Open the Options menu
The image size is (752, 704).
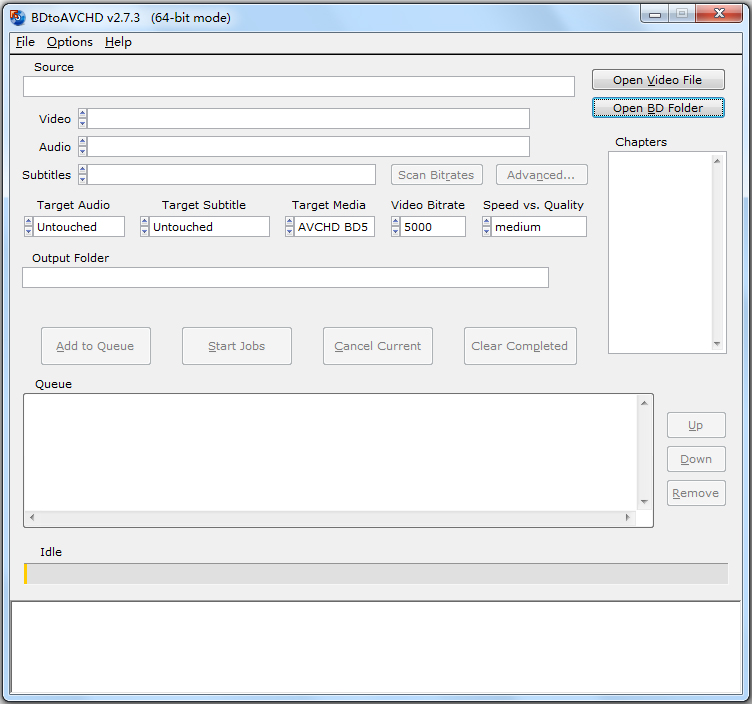click(70, 42)
